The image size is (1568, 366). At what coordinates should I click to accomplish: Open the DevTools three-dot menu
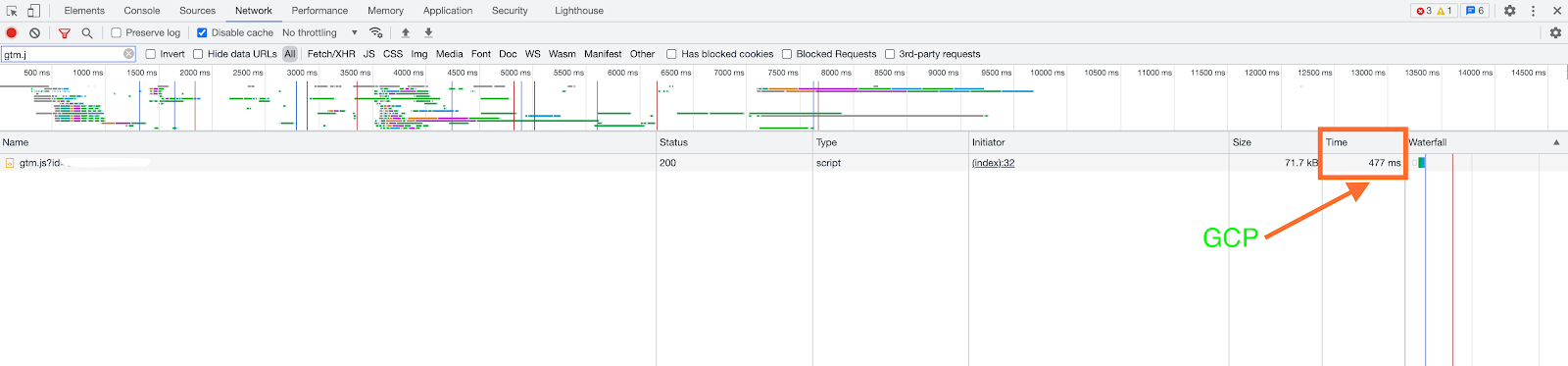(x=1534, y=11)
